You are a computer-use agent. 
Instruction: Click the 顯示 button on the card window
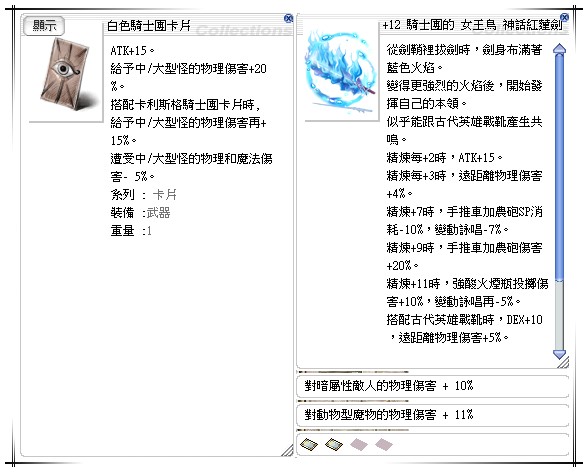44,25
